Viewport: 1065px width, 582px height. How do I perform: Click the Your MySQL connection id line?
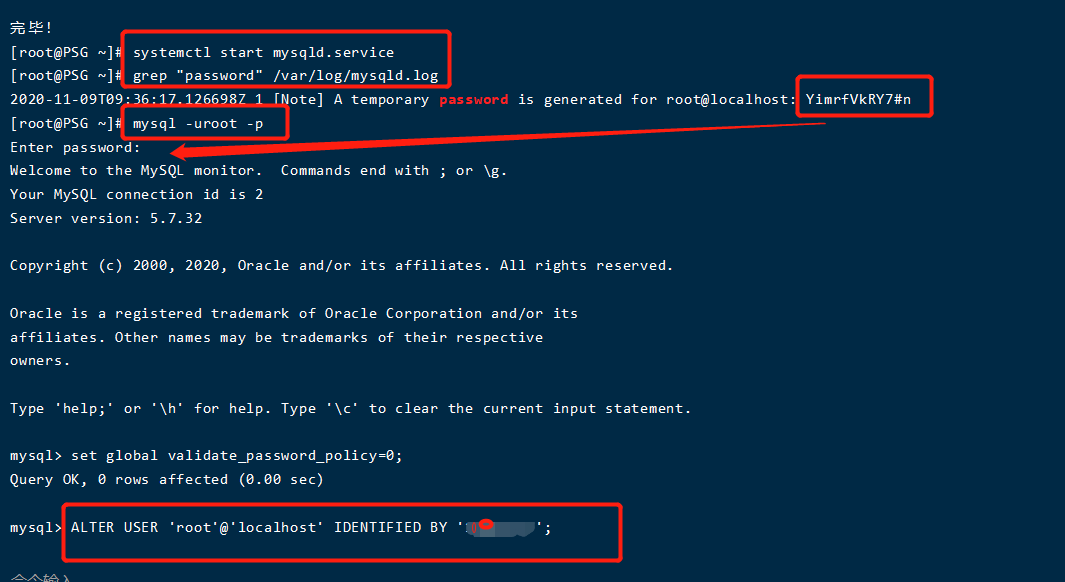click(x=137, y=194)
